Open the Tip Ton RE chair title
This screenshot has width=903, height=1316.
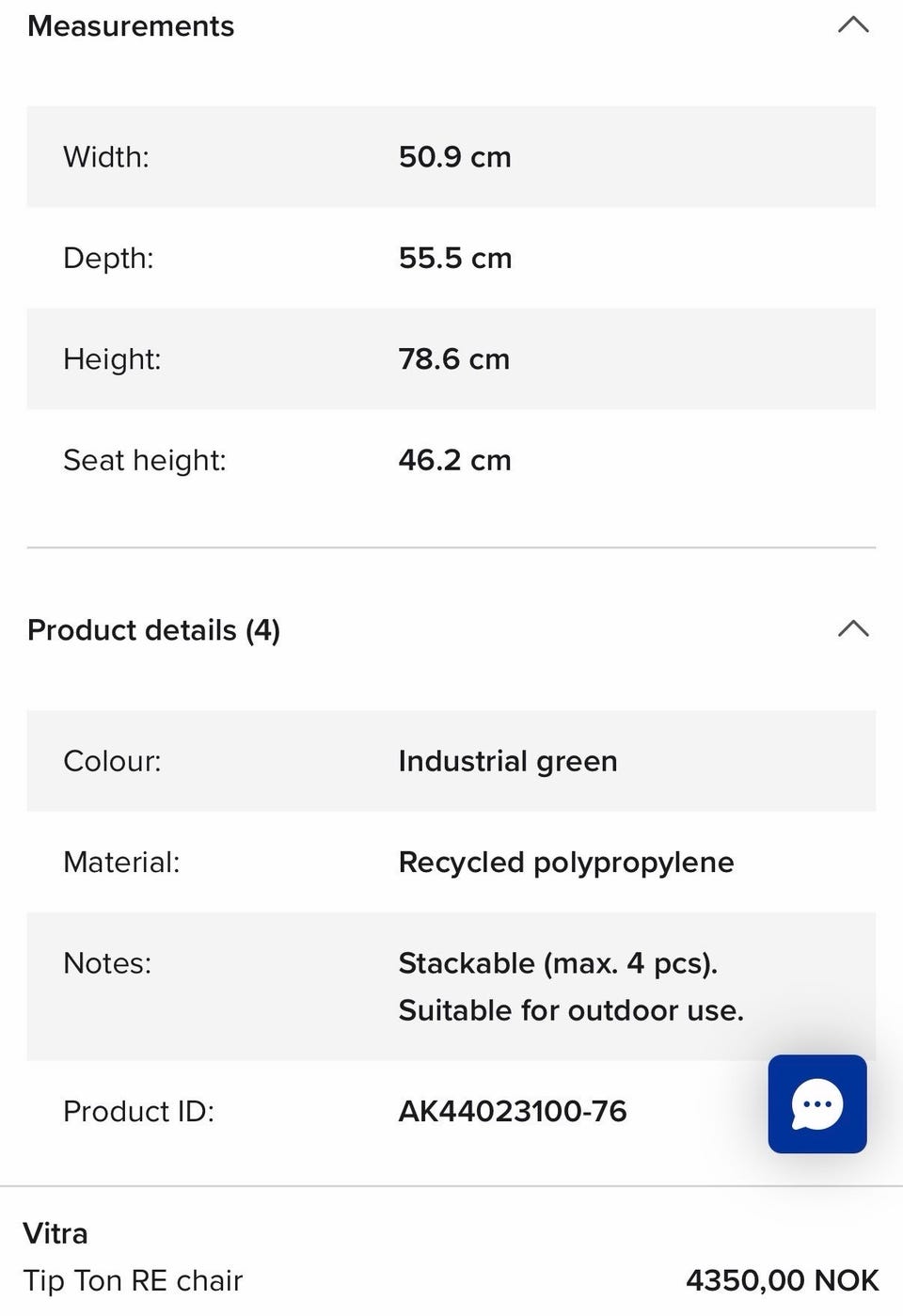[x=133, y=1280]
